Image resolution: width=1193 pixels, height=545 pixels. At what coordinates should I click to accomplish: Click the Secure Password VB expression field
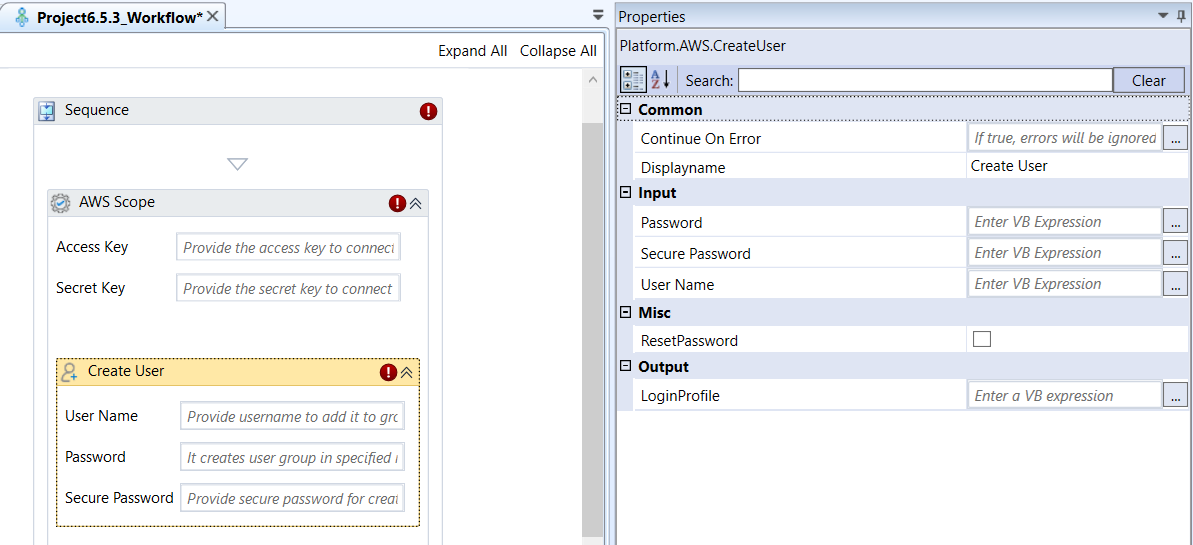[x=1065, y=253]
